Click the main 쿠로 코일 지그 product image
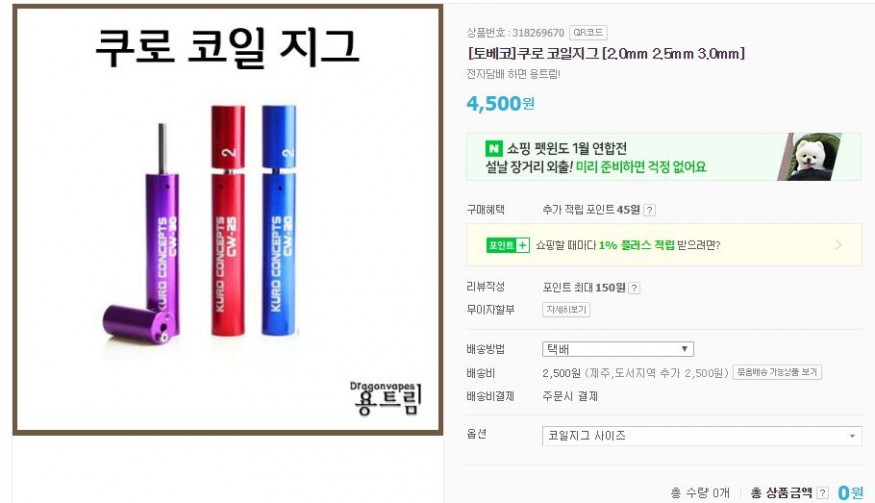The image size is (875, 503). pos(228,219)
